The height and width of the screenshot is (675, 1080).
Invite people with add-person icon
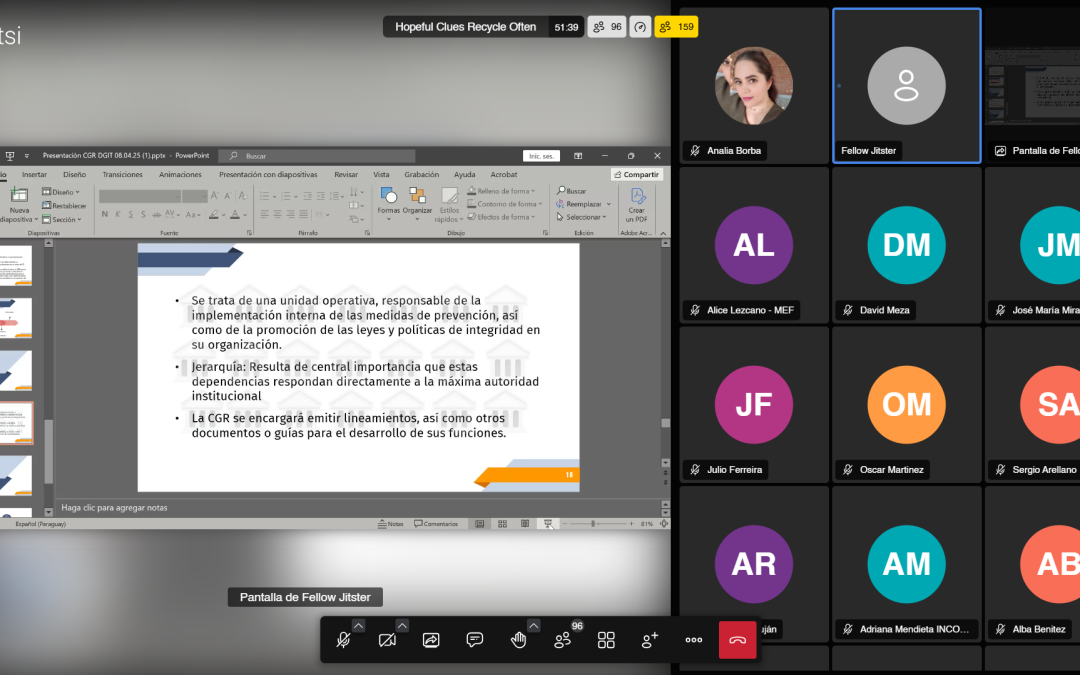[650, 640]
